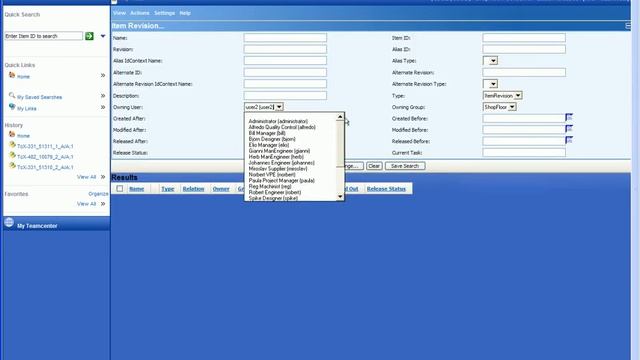
Task: Click the user list scroll down arrow
Action: tap(340, 197)
